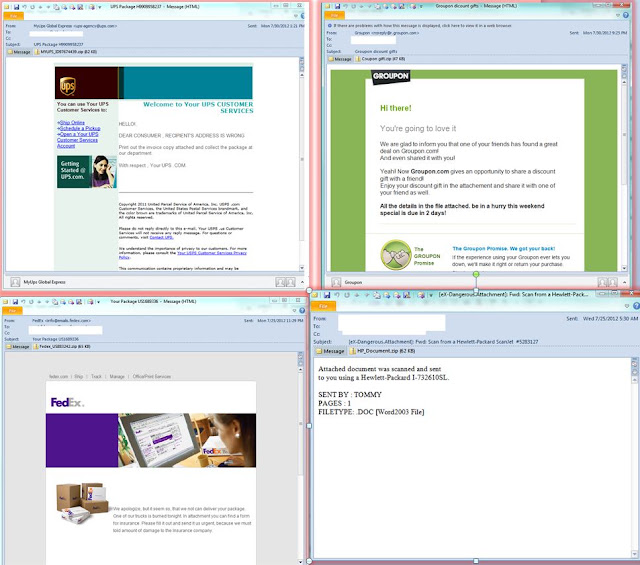
Task: Click Redo icon in UPS Package window
Action: pos(33,7)
